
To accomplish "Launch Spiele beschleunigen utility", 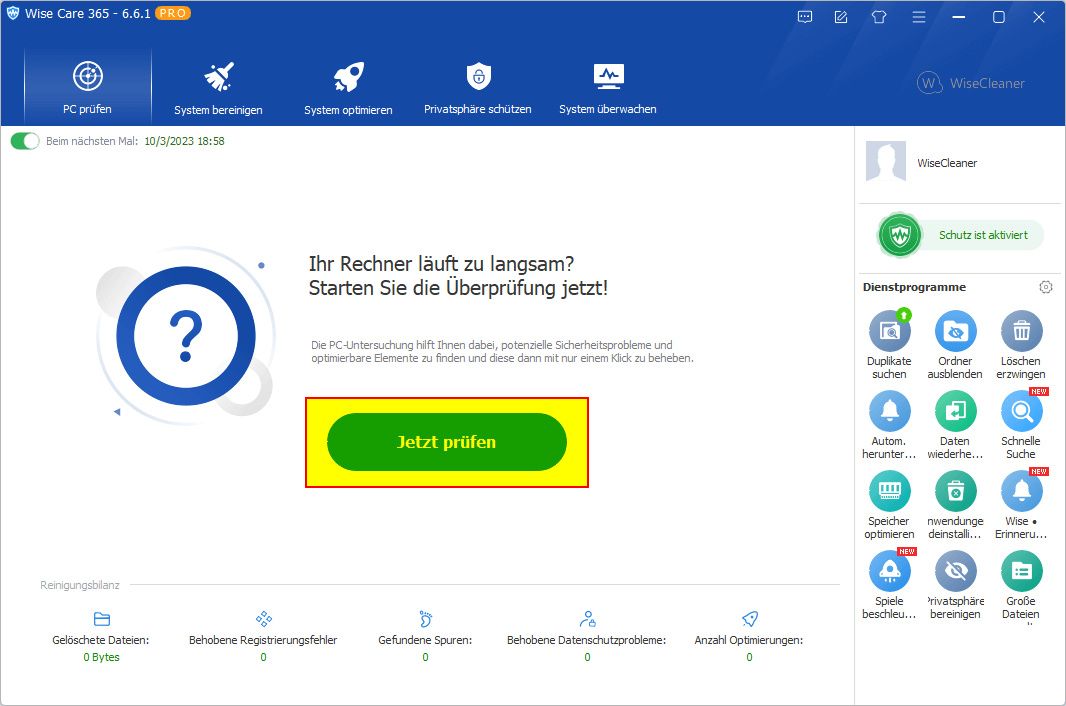I will click(889, 585).
